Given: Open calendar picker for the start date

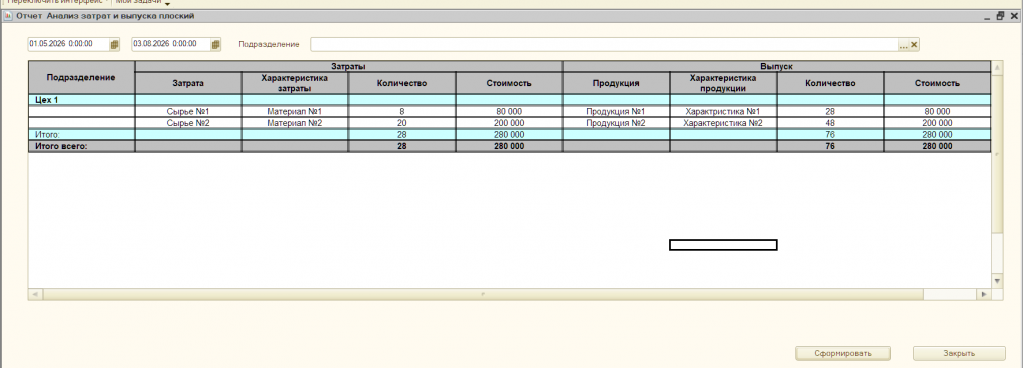Looking at the screenshot, I should coord(115,44).
